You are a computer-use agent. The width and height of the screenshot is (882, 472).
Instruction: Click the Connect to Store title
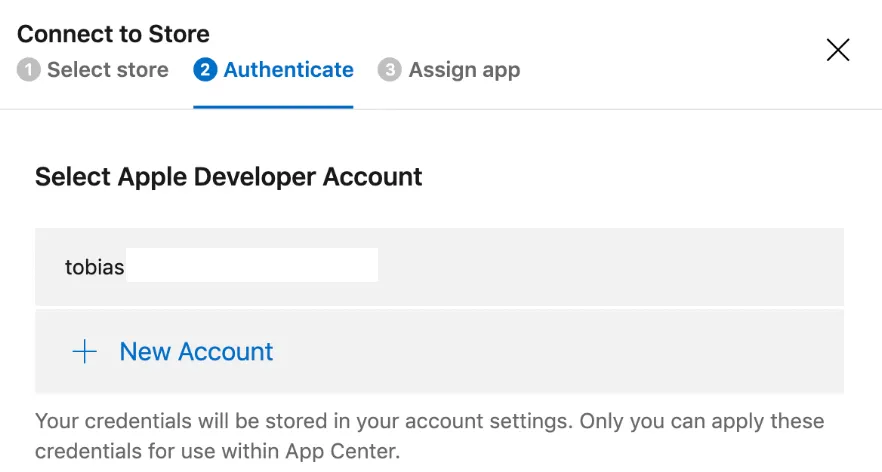113,34
